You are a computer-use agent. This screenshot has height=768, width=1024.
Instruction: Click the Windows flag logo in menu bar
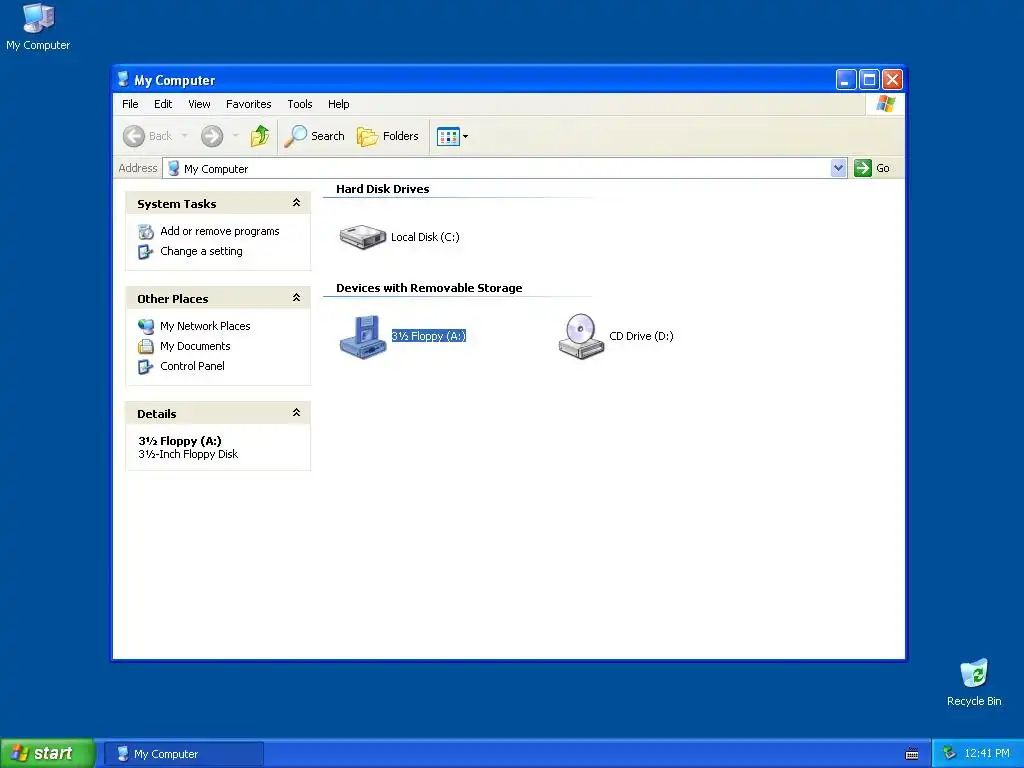[886, 104]
